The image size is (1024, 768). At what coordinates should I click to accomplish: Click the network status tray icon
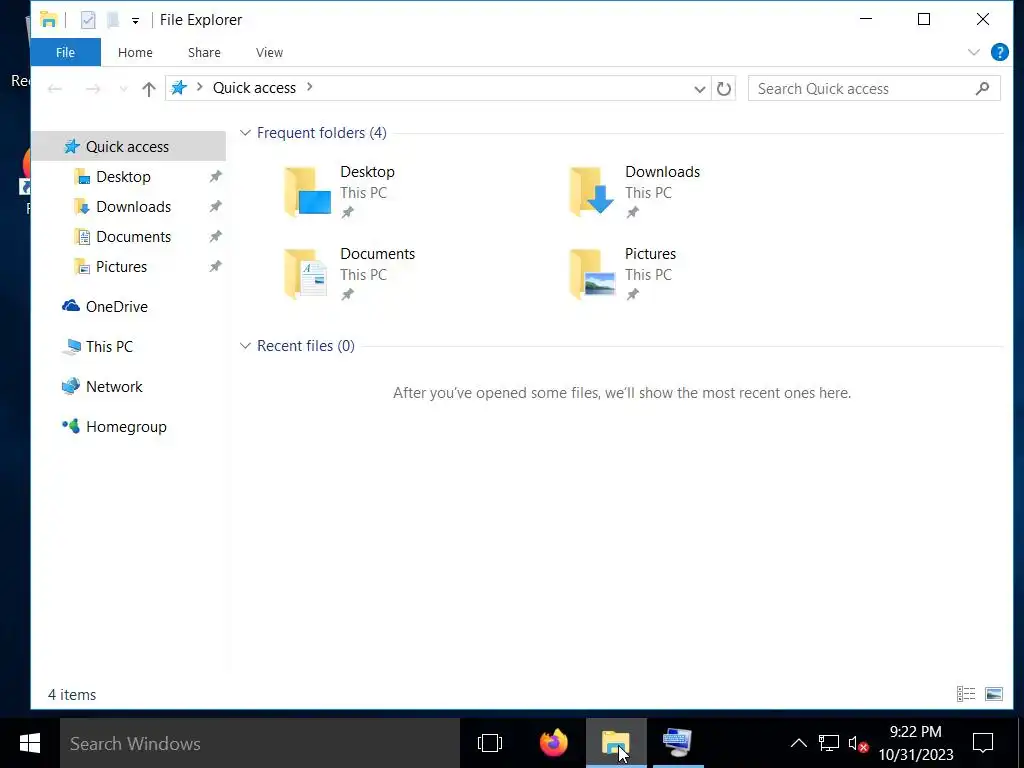click(829, 743)
